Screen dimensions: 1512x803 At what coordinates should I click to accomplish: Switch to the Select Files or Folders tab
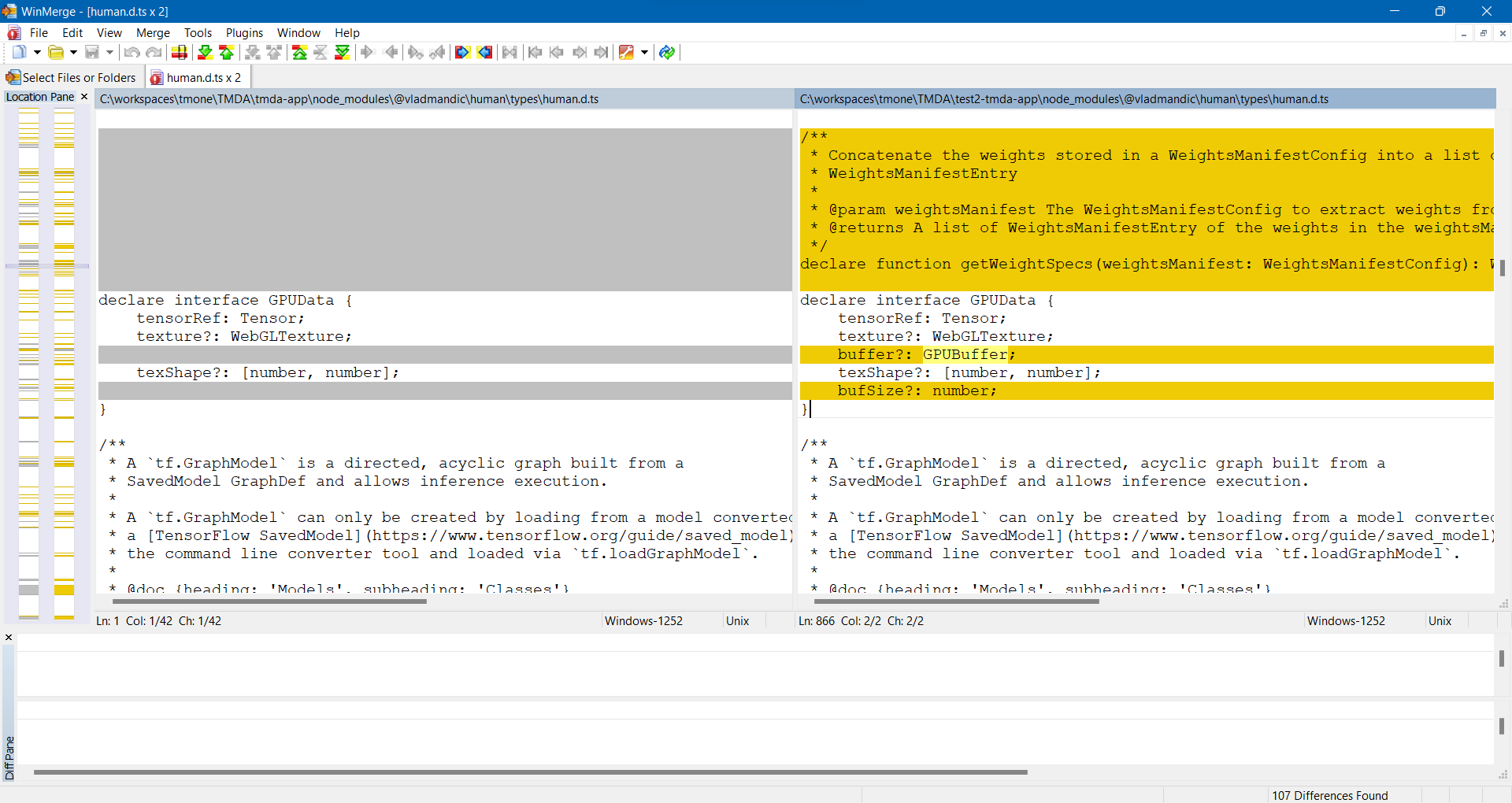click(71, 76)
